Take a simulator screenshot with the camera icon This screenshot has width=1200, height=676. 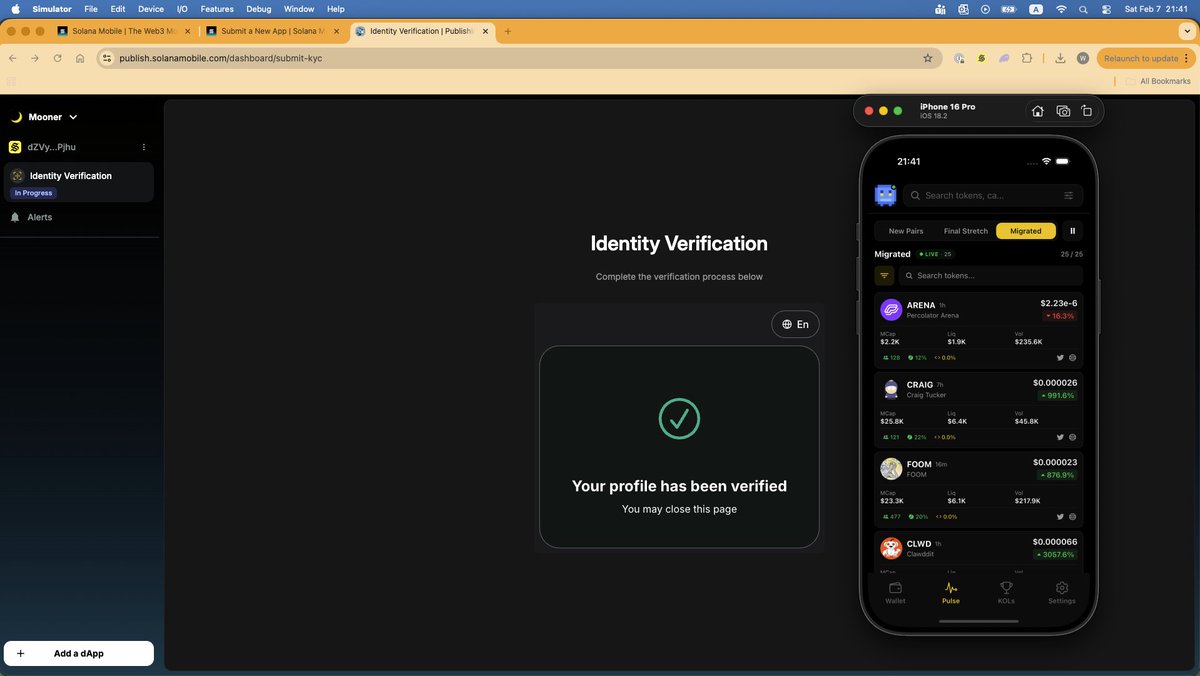click(1063, 111)
